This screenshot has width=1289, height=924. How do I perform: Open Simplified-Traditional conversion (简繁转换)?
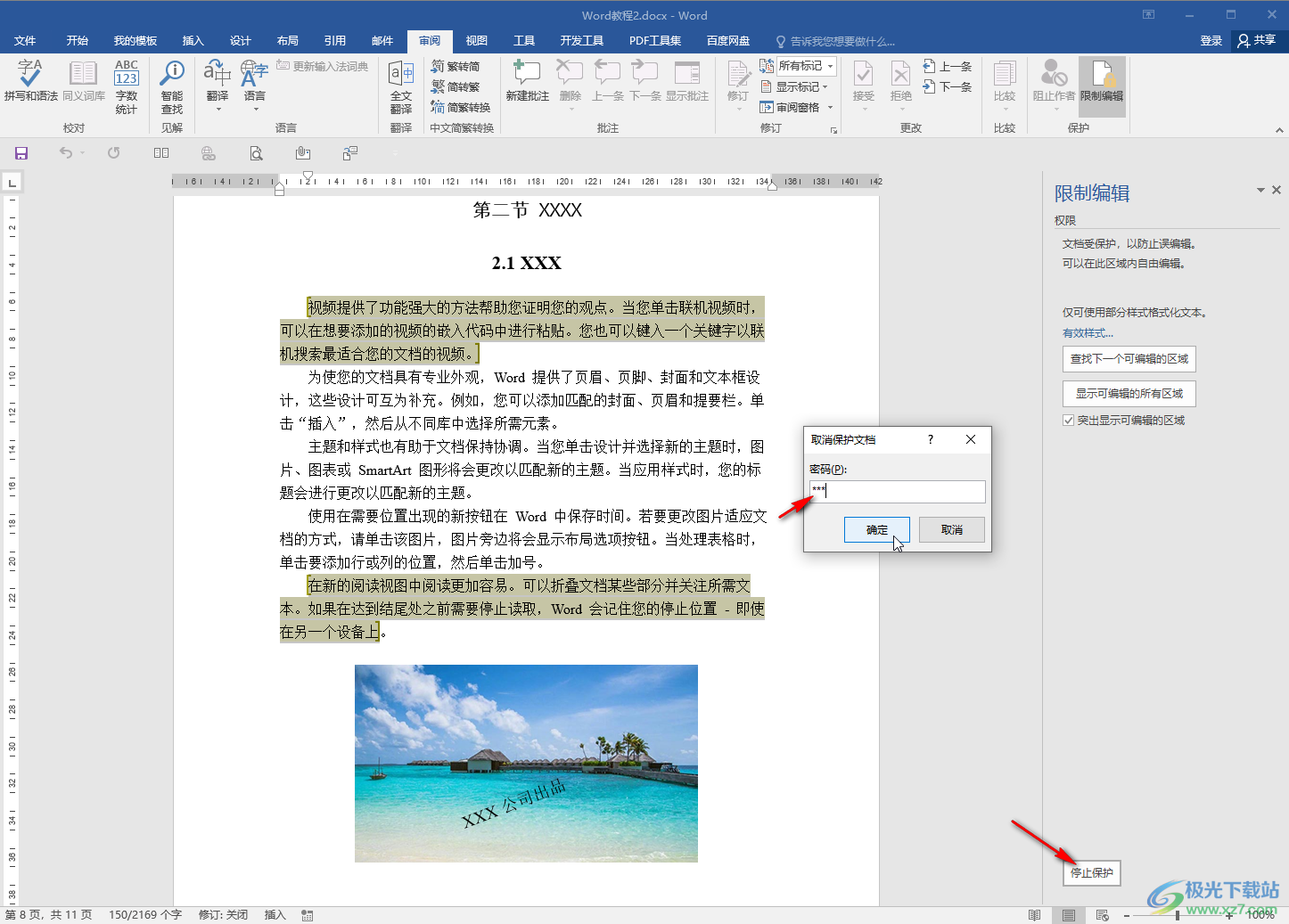point(461,108)
